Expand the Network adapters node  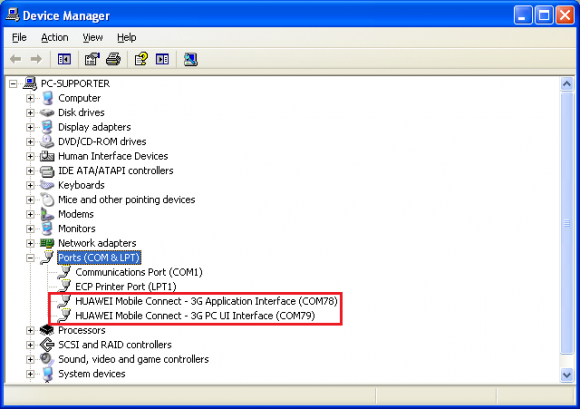click(30, 243)
